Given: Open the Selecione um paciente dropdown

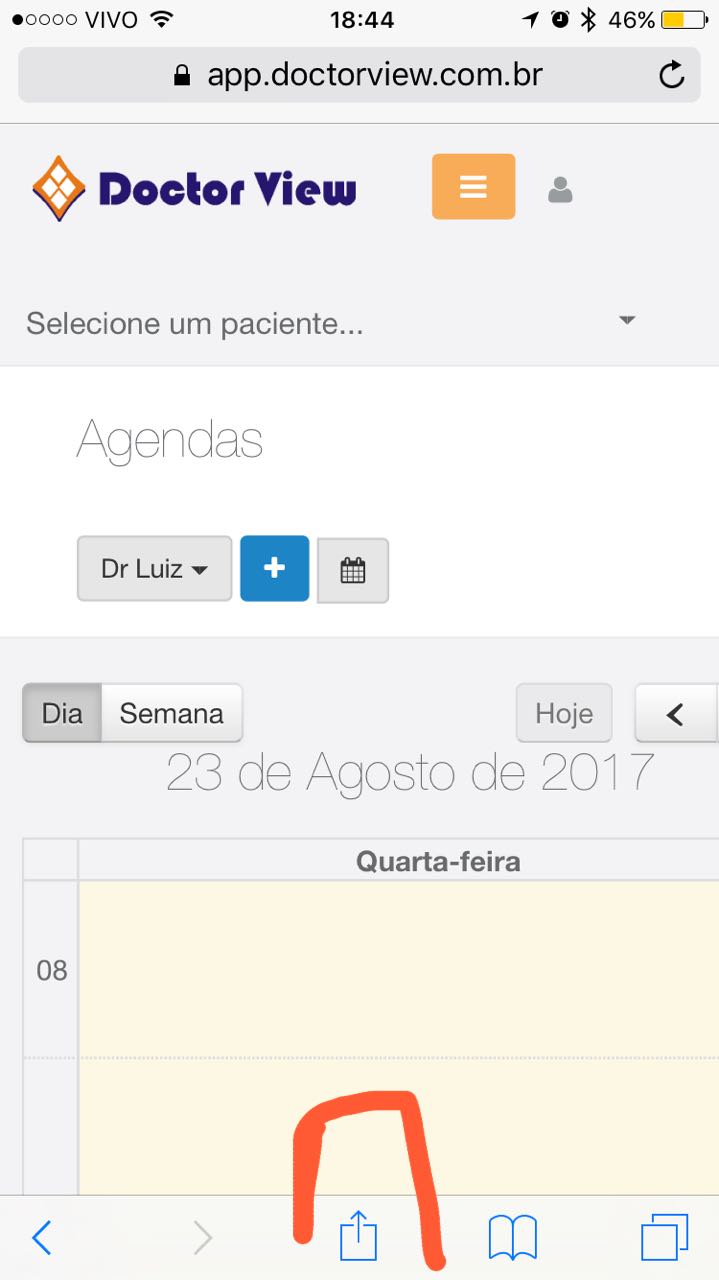Looking at the screenshot, I should [x=300, y=323].
